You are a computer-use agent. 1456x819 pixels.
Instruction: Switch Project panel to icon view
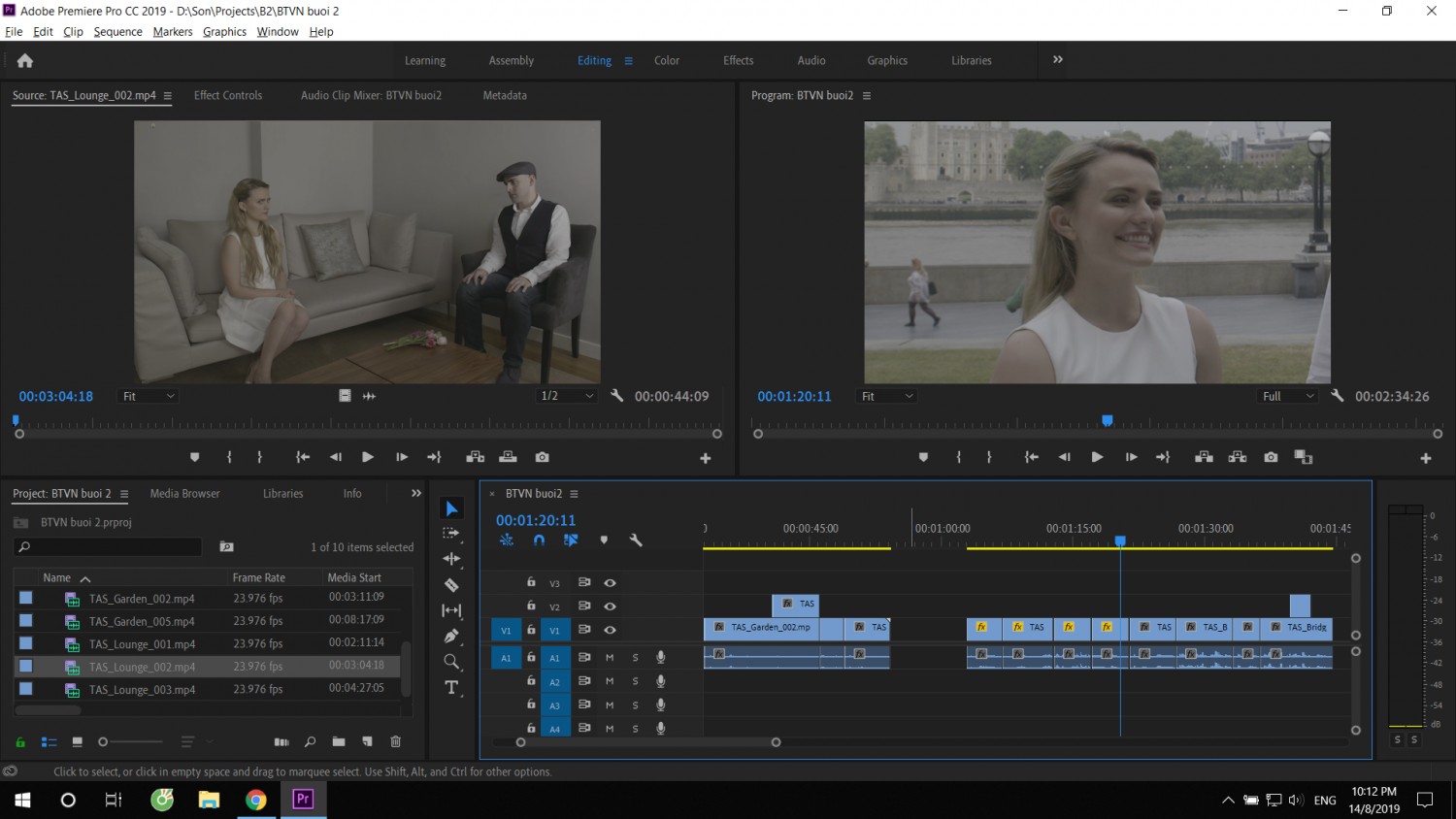[x=77, y=741]
